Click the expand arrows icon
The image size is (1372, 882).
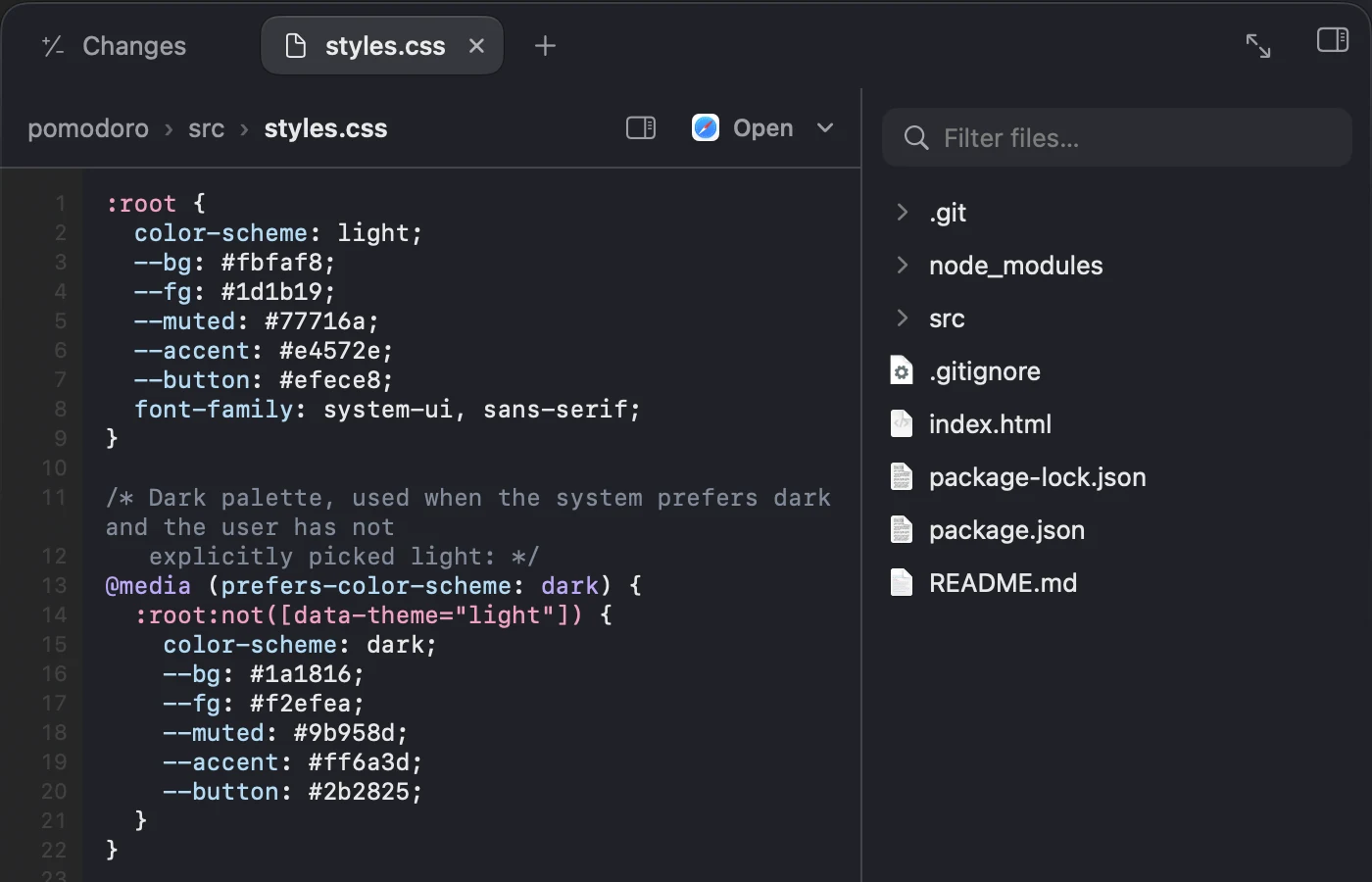point(1258,45)
